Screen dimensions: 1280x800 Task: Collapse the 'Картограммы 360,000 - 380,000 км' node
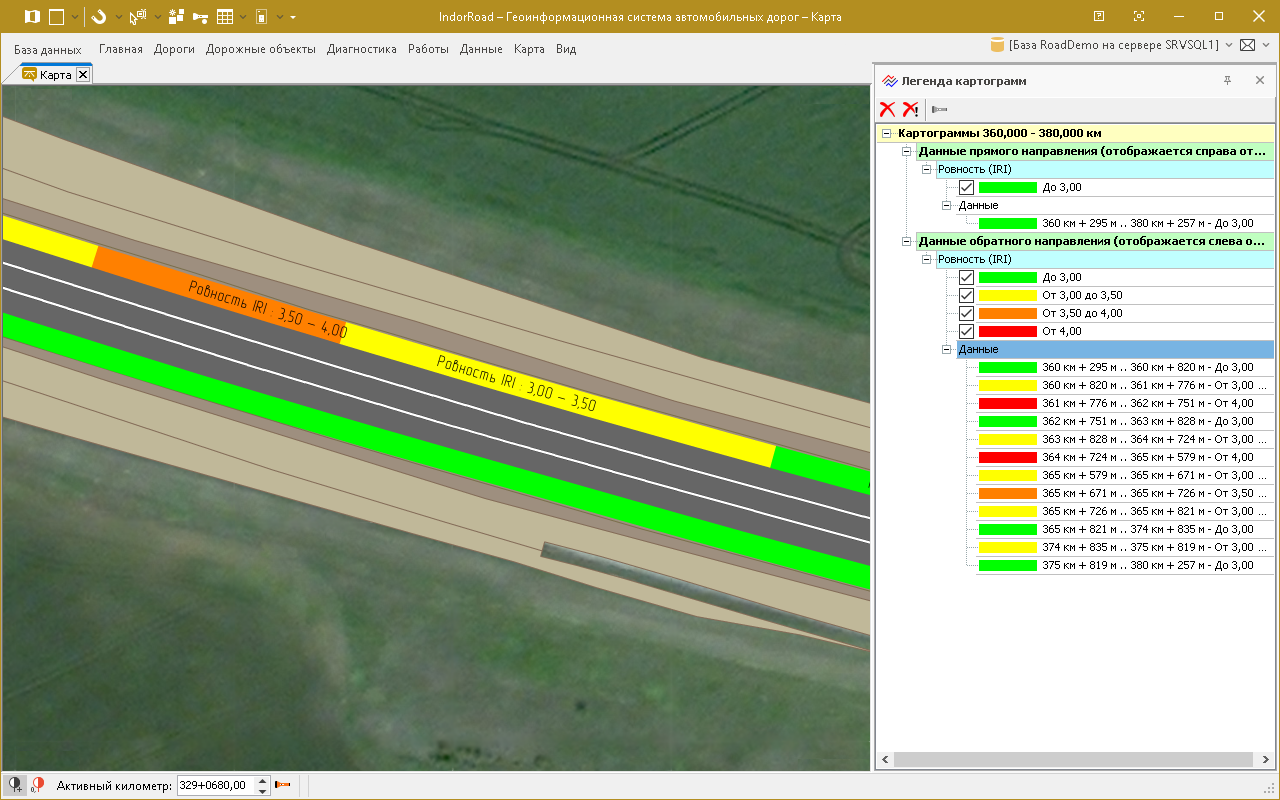click(x=886, y=134)
